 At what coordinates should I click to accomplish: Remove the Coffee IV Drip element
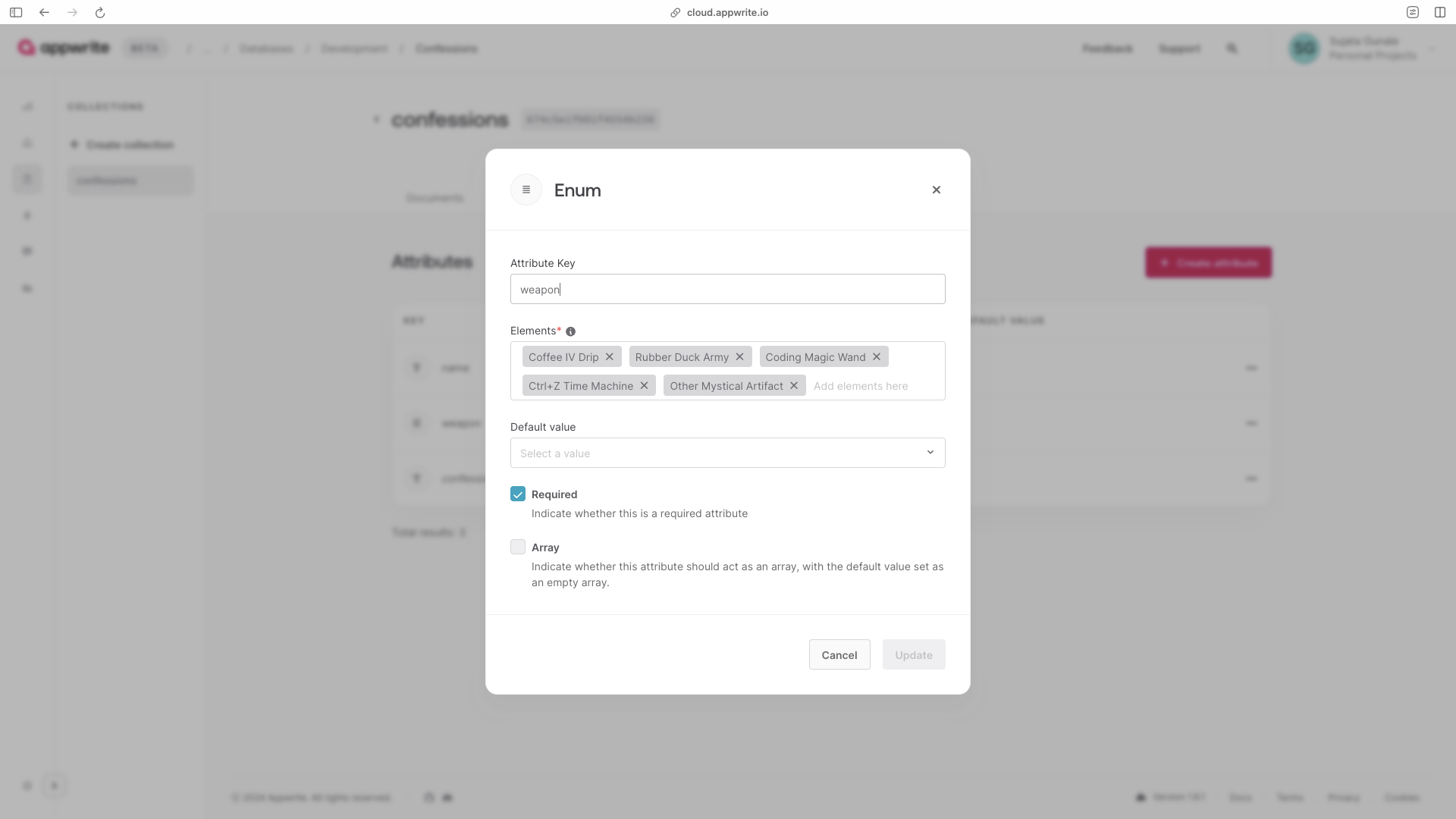click(x=610, y=356)
